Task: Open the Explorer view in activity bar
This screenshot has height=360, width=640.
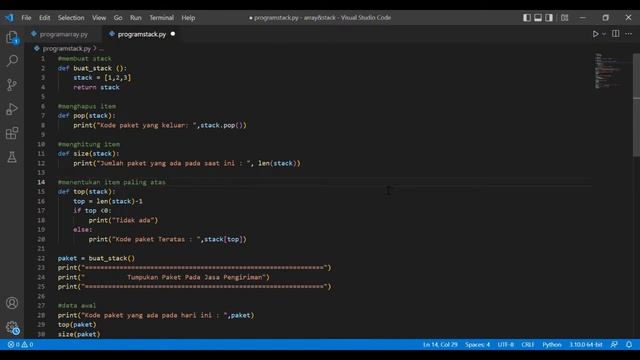Action: pos(12,38)
